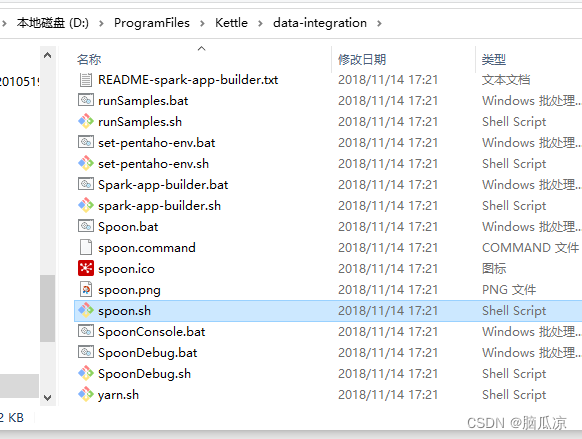Expand the chevron after 本地磁盘 (D:)
This screenshot has height=439, width=582.
click(101, 23)
